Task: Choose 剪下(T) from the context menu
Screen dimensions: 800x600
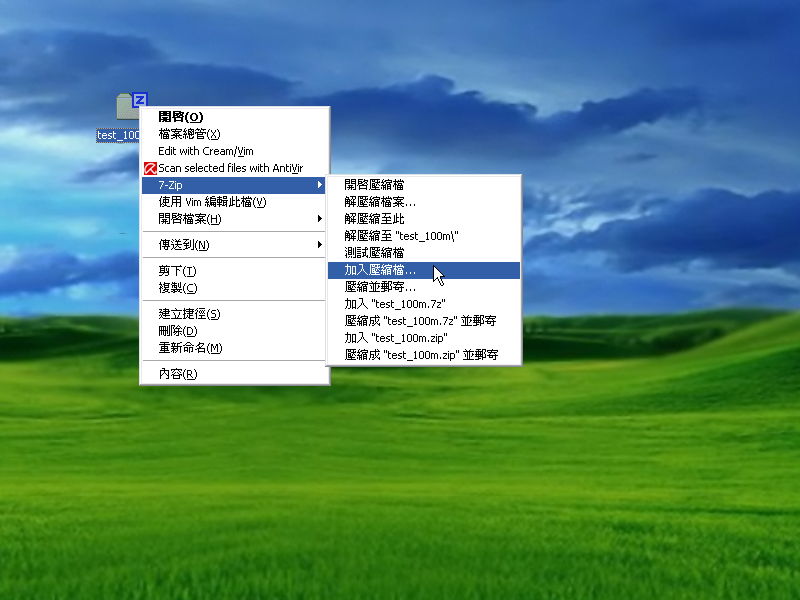Action: (235, 271)
